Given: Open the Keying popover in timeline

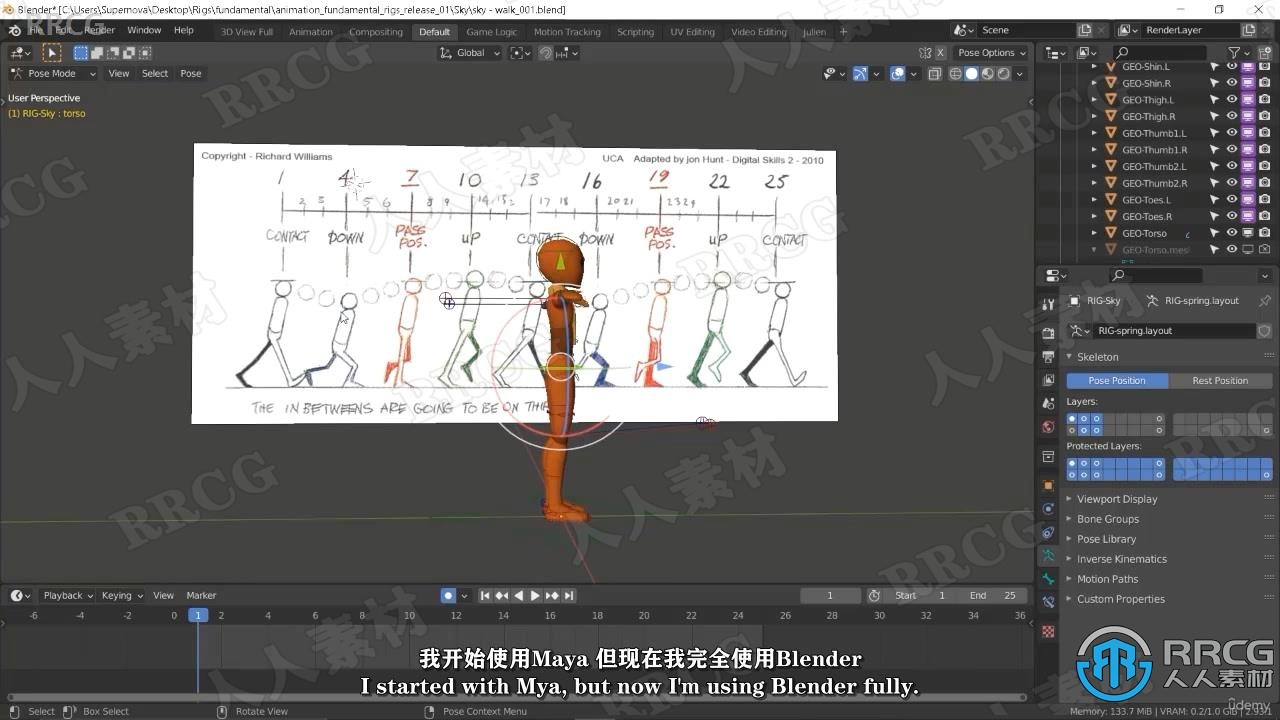Looking at the screenshot, I should pos(121,596).
